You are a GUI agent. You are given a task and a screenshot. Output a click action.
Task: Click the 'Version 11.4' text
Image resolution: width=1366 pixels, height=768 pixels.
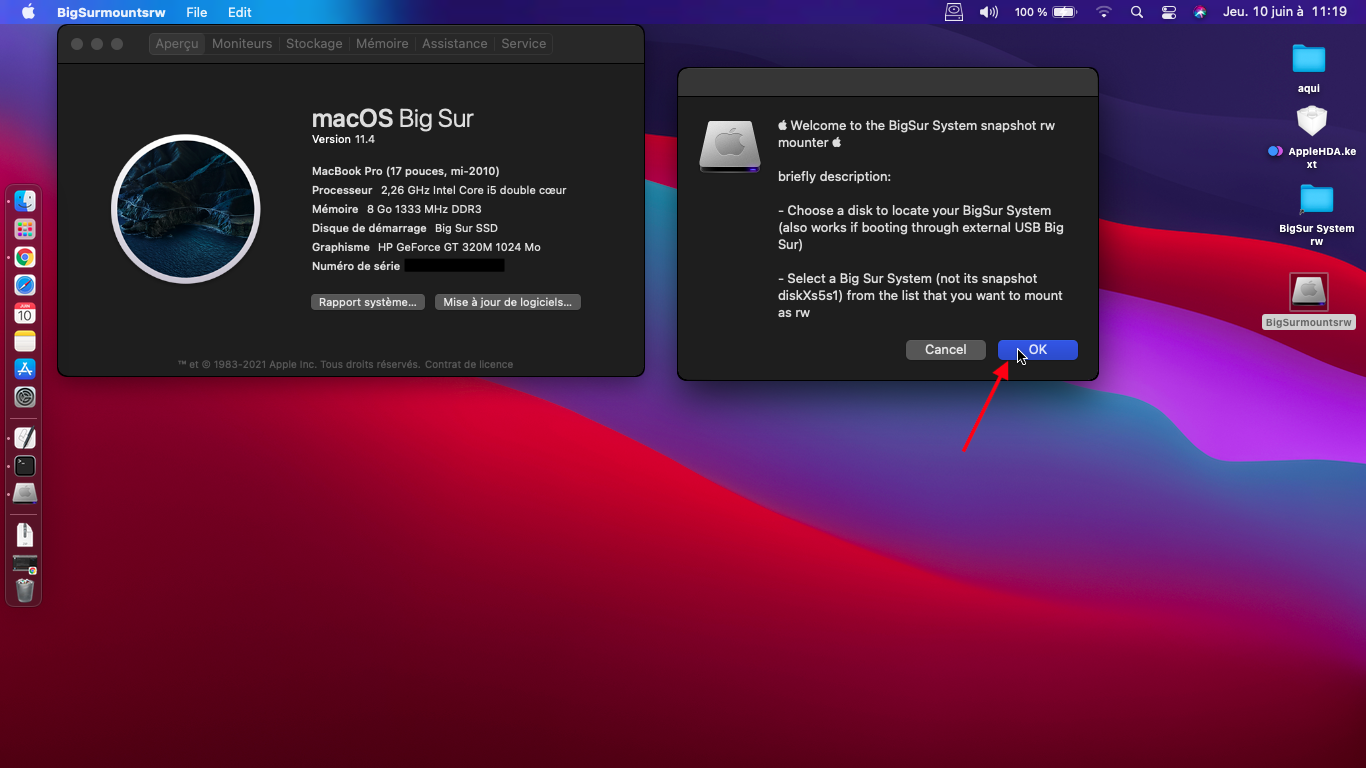(x=343, y=139)
